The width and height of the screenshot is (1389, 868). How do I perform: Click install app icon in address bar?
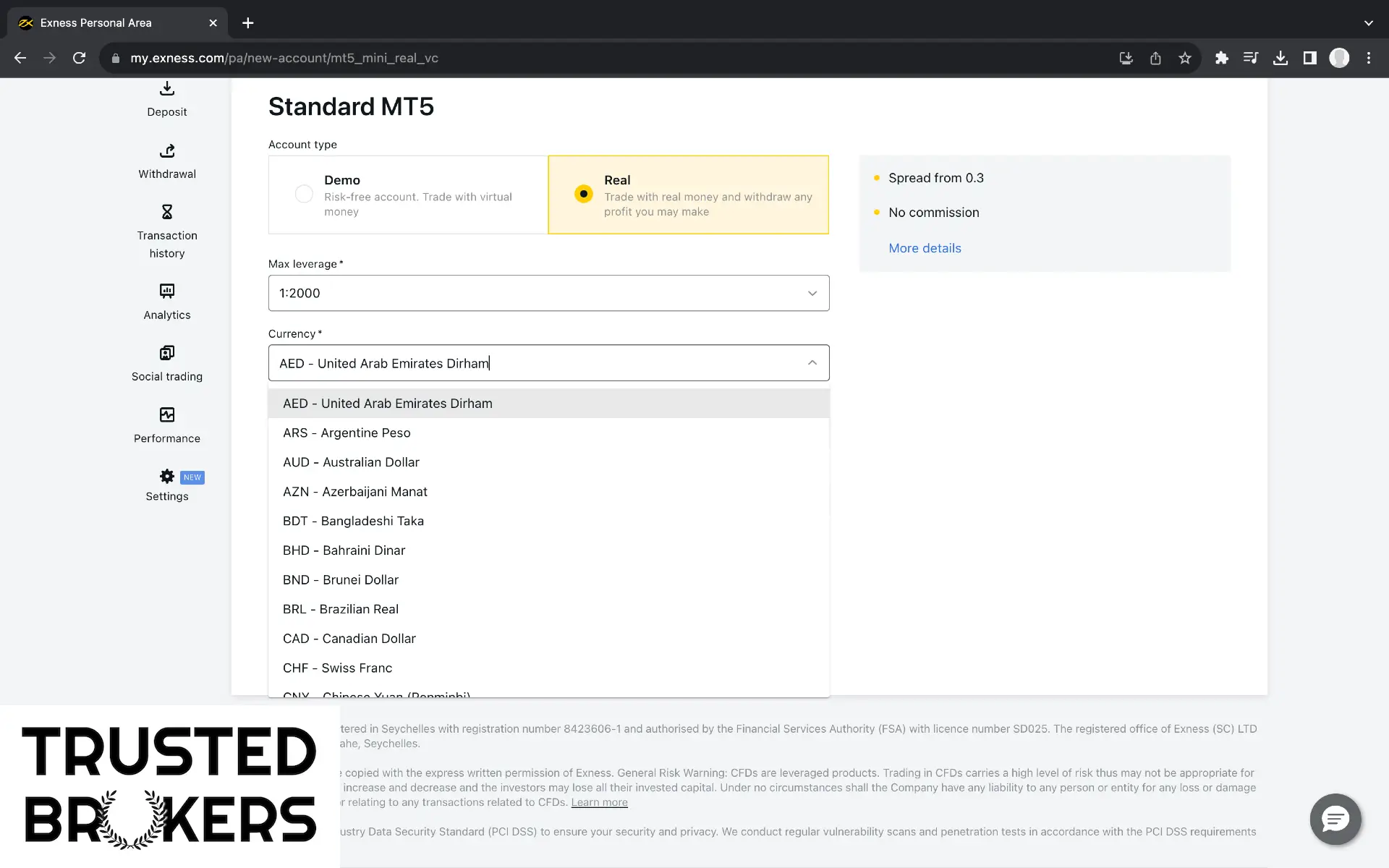(1126, 58)
